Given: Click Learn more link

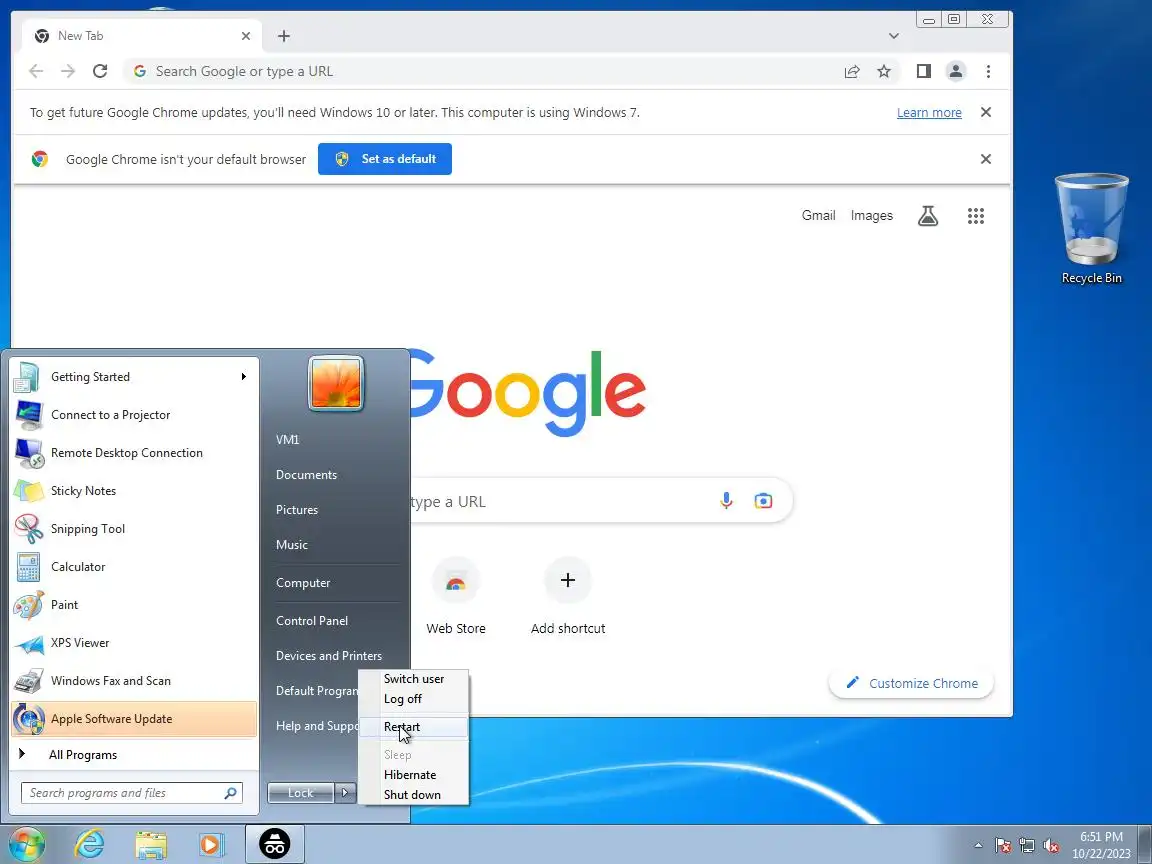Looking at the screenshot, I should (x=929, y=112).
